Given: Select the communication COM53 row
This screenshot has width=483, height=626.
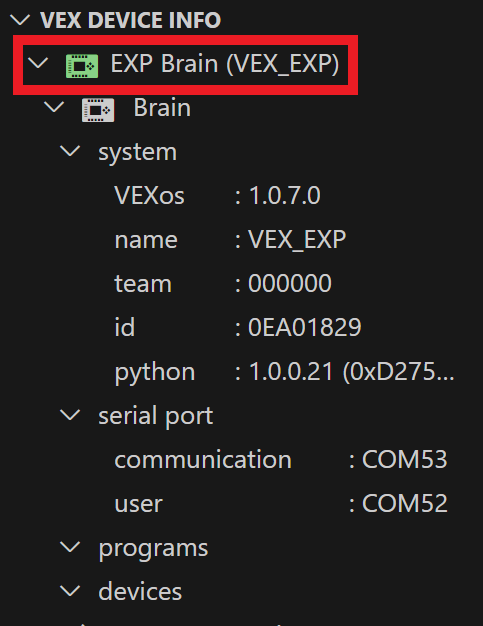Looking at the screenshot, I should point(281,460).
